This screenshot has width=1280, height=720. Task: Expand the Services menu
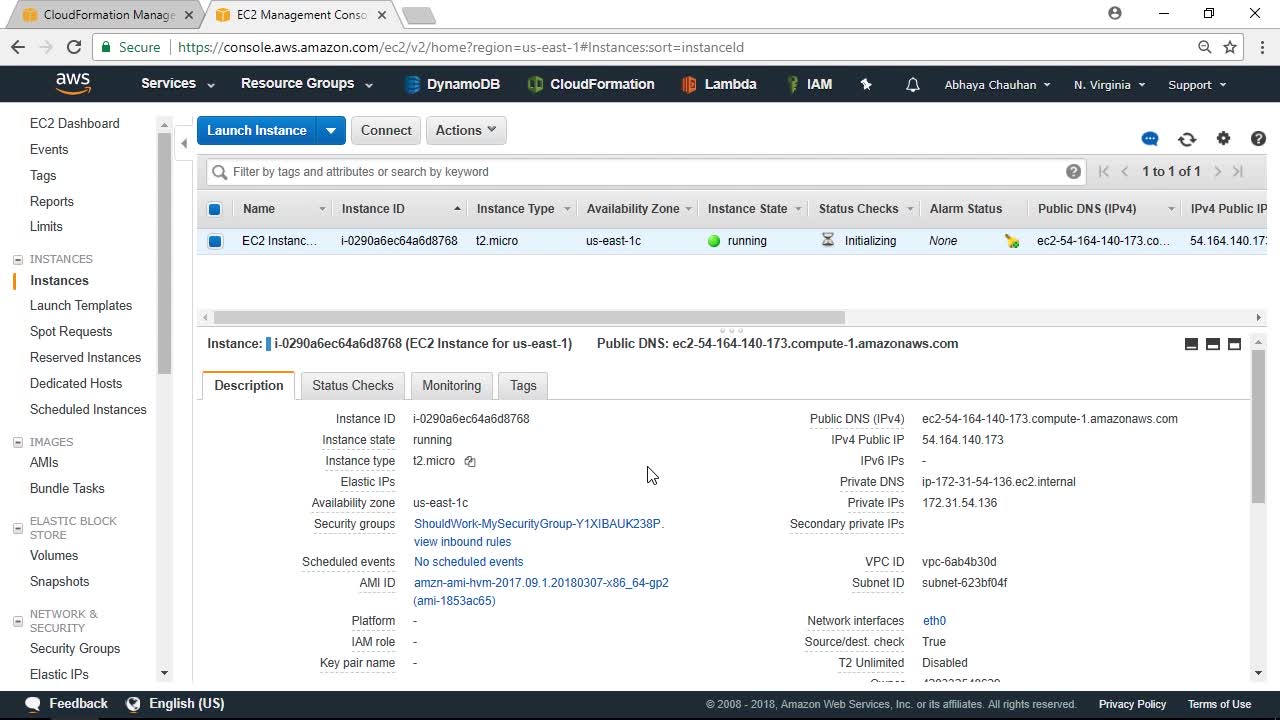pyautogui.click(x=178, y=84)
